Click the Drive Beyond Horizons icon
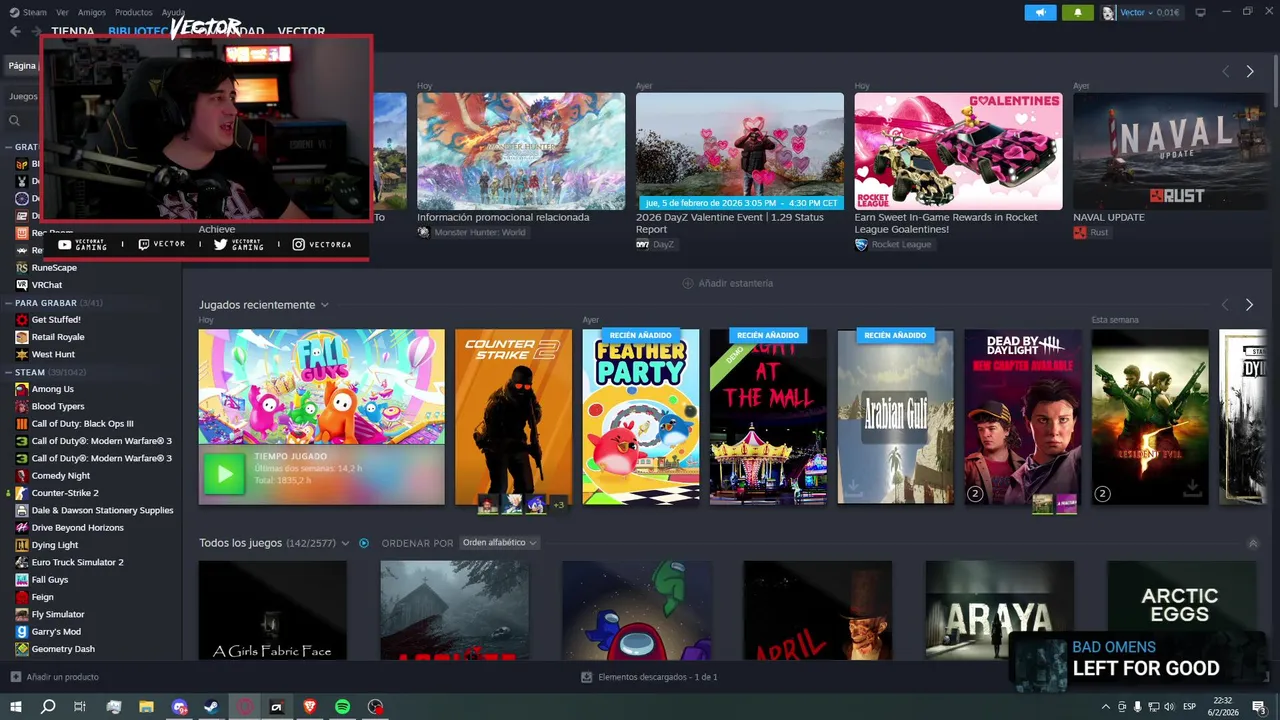This screenshot has width=1280, height=720. 22,528
